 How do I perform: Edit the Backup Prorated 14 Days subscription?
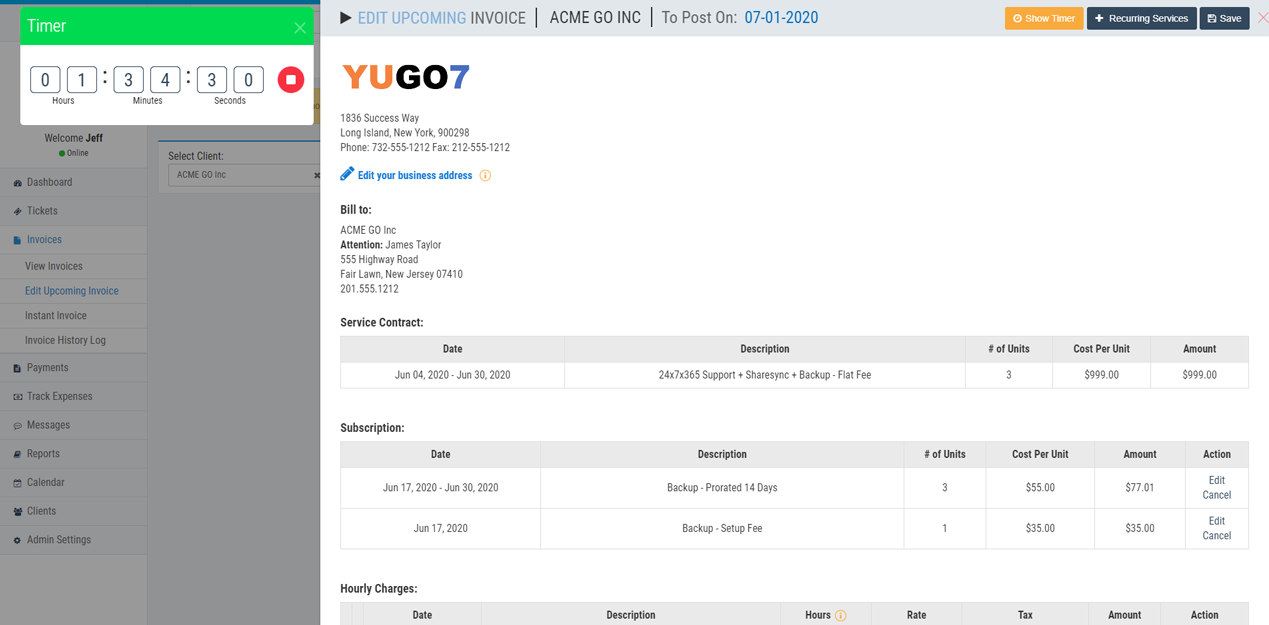[1216, 480]
